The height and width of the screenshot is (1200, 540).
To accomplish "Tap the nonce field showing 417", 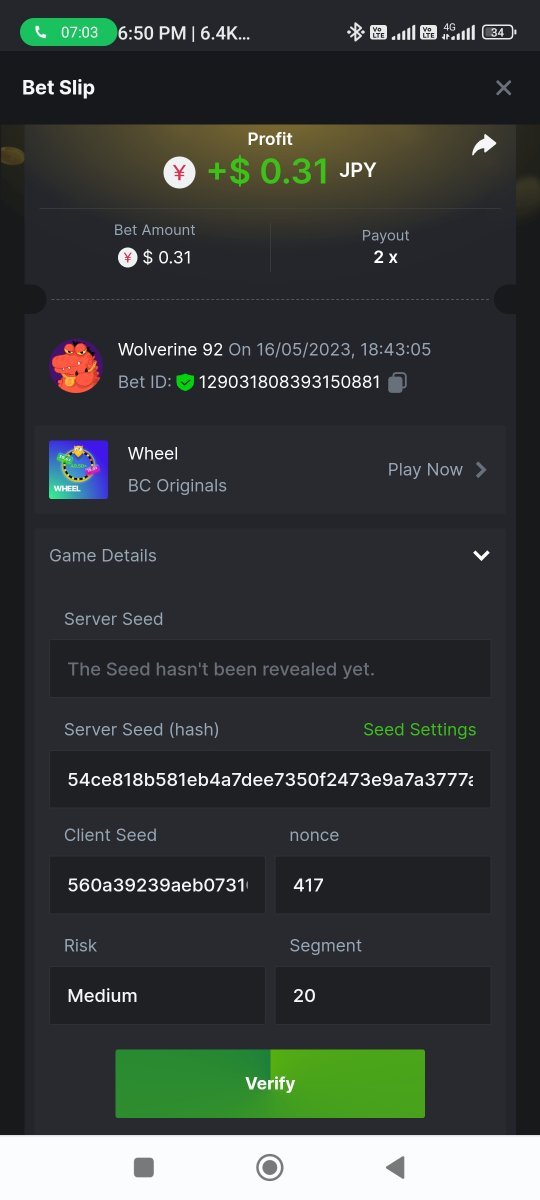I will tap(383, 885).
